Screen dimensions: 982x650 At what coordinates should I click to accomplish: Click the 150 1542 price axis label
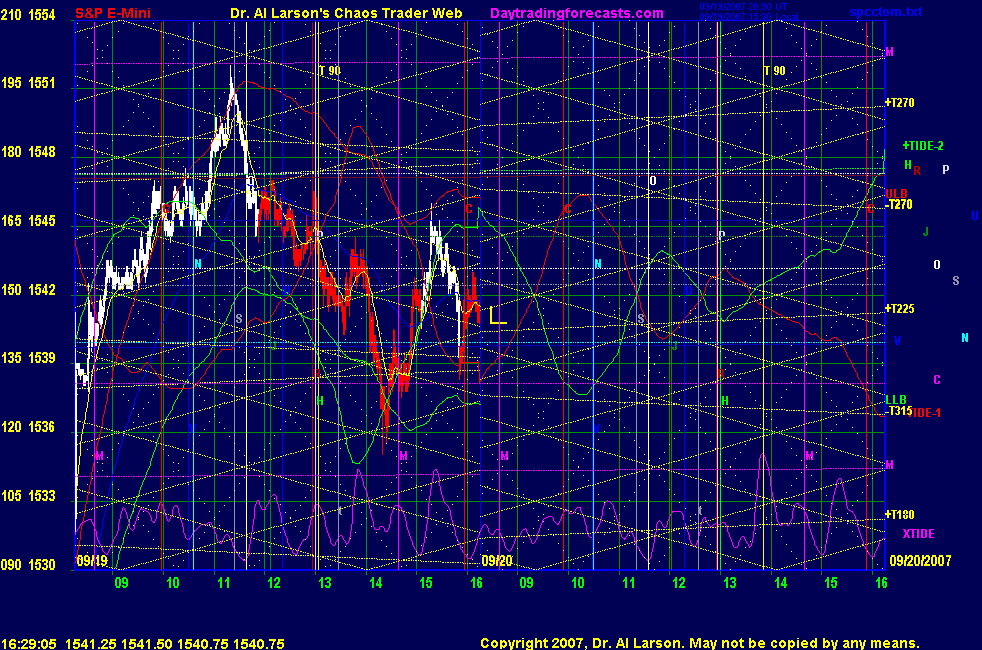(28, 290)
